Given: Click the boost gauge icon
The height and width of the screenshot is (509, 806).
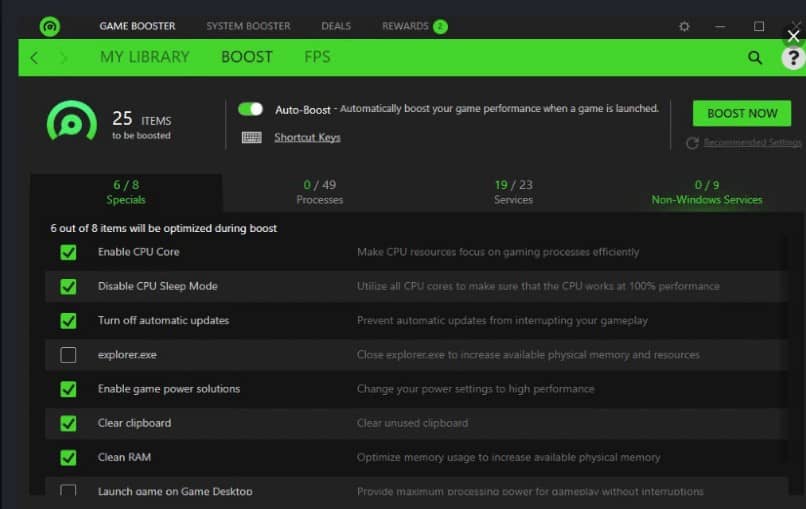Looking at the screenshot, I should [71, 121].
